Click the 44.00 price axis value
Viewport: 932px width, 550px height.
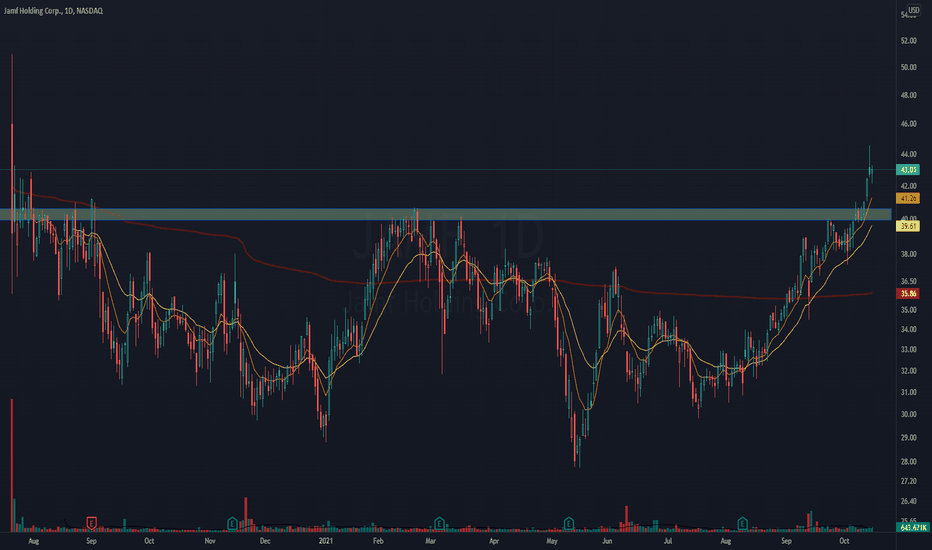[x=908, y=154]
